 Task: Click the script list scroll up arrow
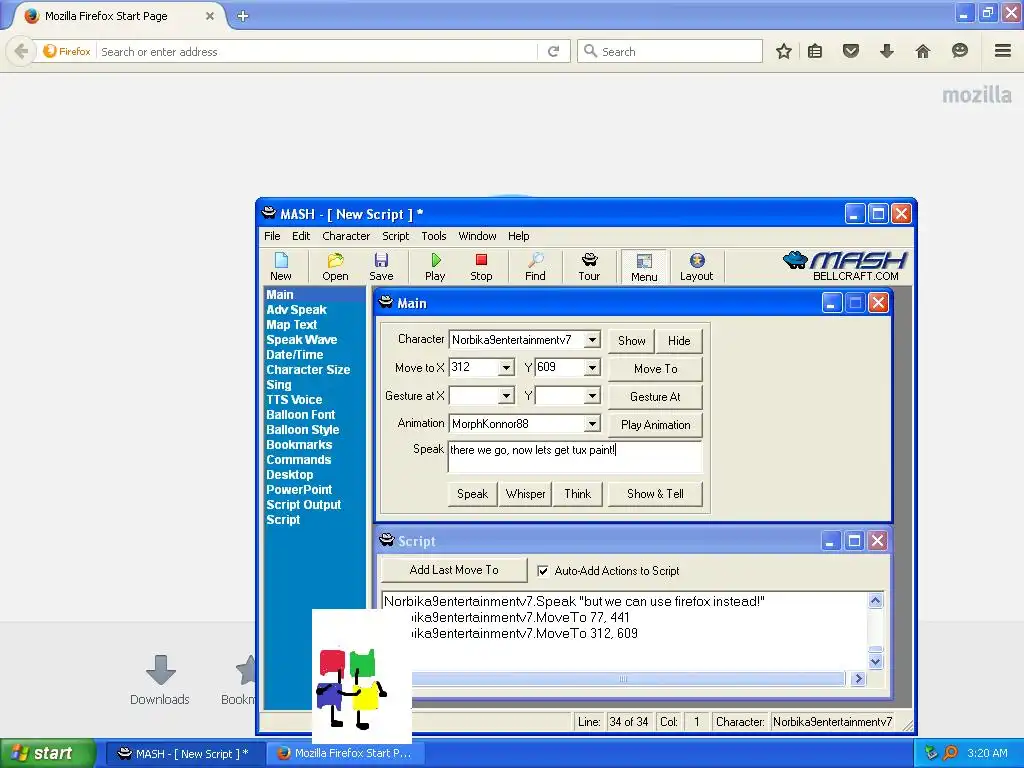[x=876, y=601]
